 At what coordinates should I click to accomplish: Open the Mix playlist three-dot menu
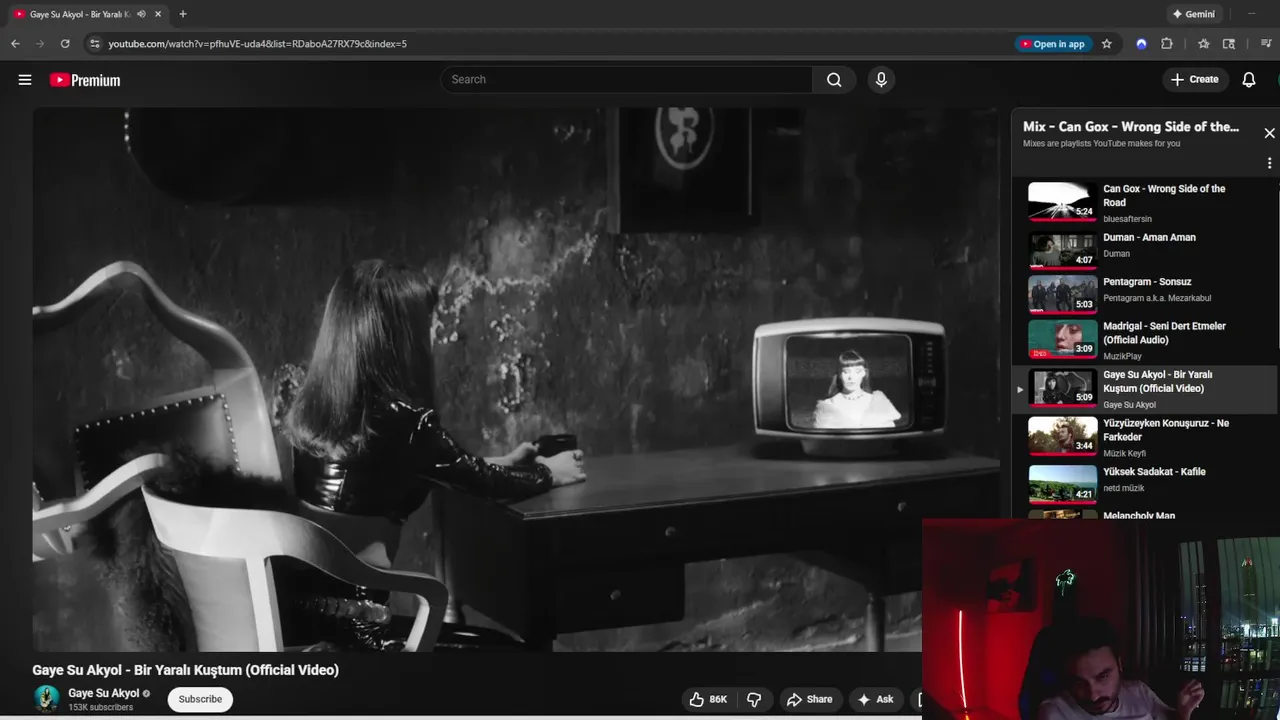pyautogui.click(x=1269, y=163)
